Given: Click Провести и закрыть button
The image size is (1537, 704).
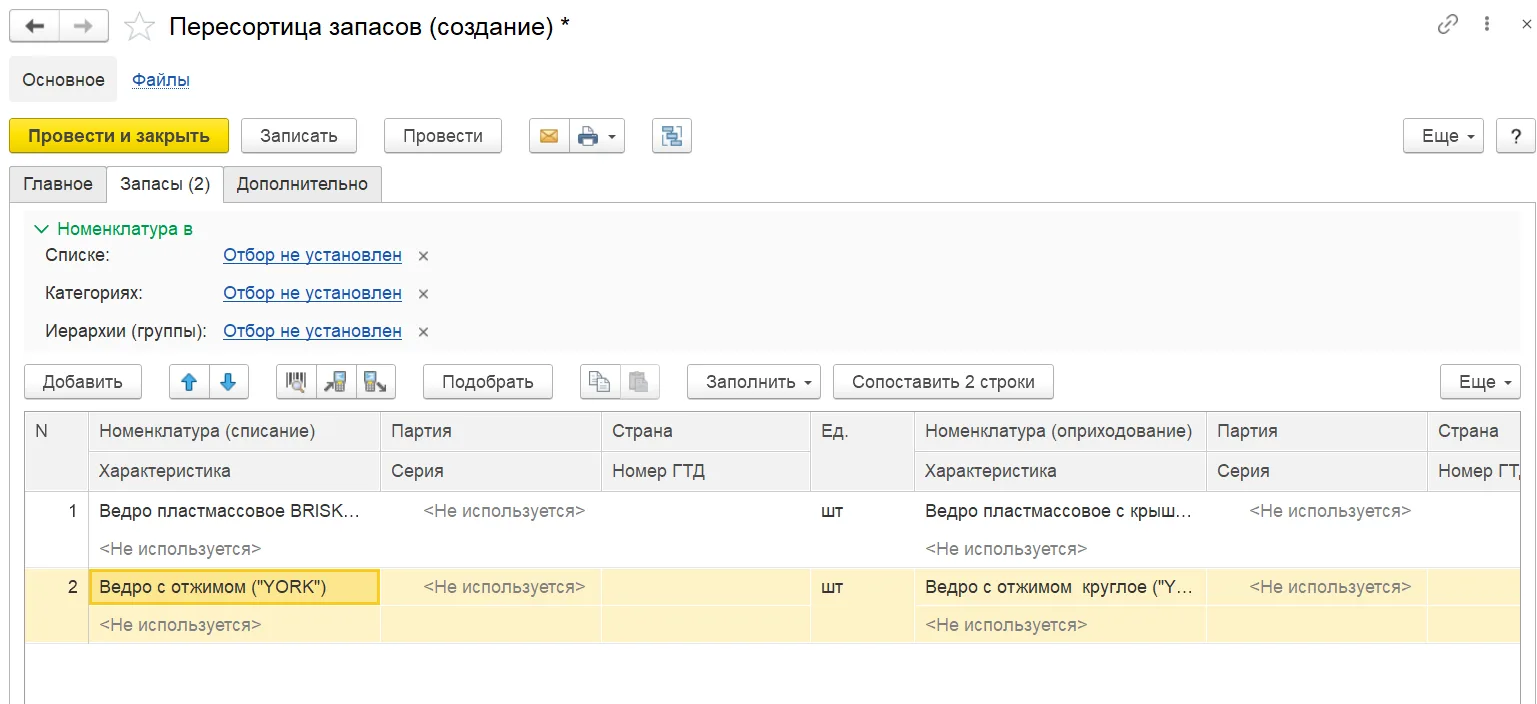Looking at the screenshot, I should point(119,136).
